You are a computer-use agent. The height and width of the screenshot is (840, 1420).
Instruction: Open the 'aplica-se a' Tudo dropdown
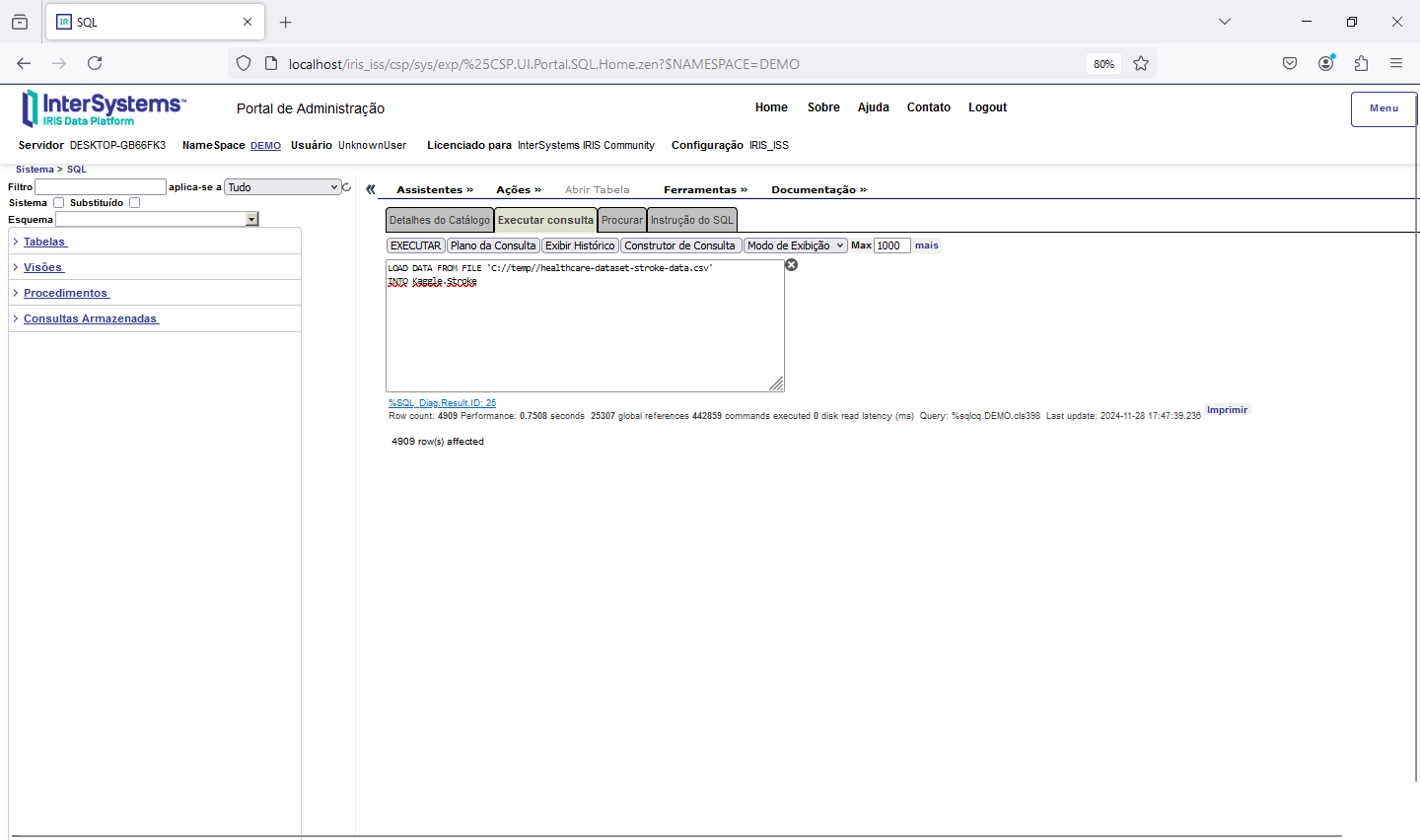point(283,187)
